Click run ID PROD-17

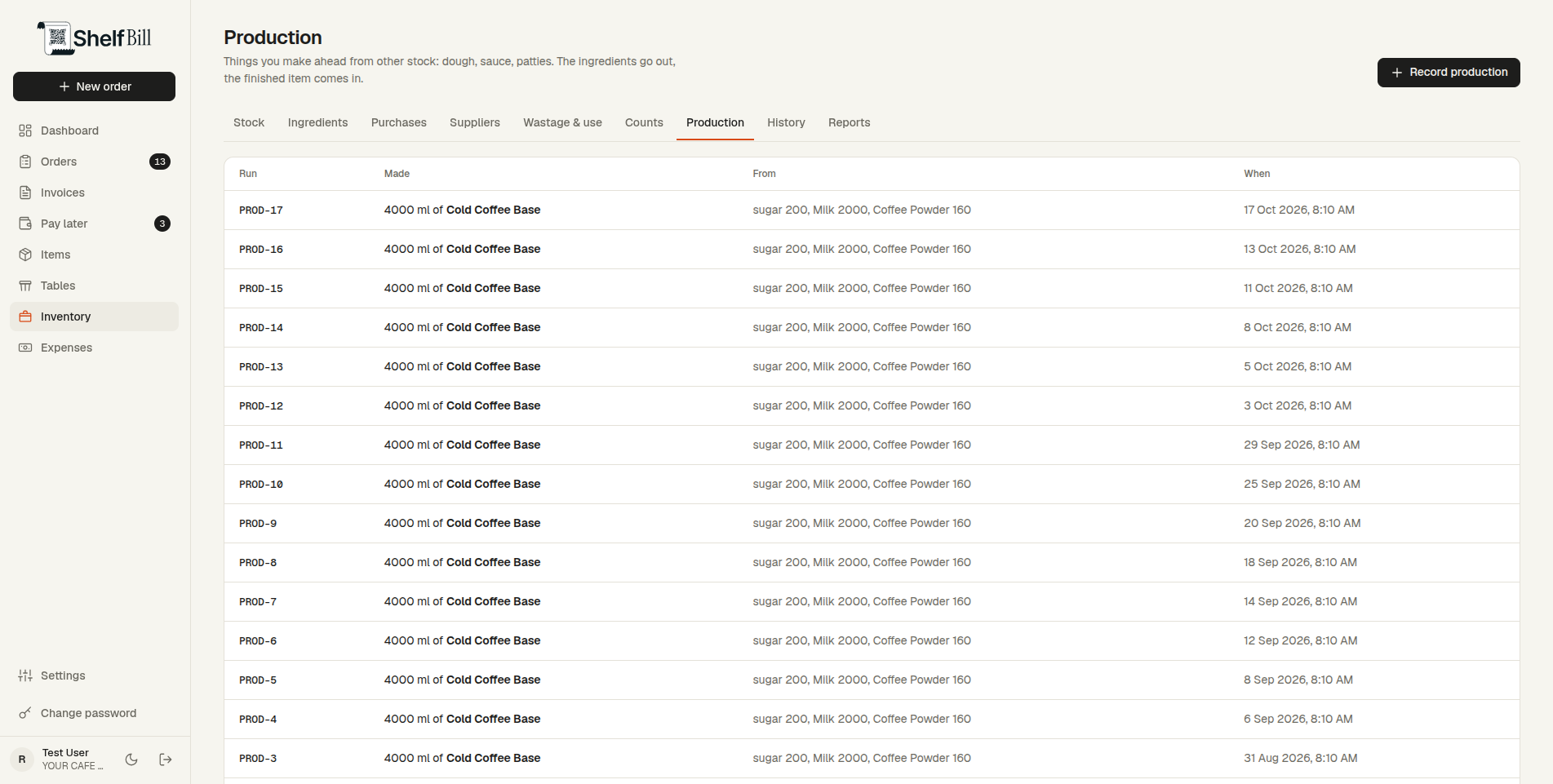(261, 210)
